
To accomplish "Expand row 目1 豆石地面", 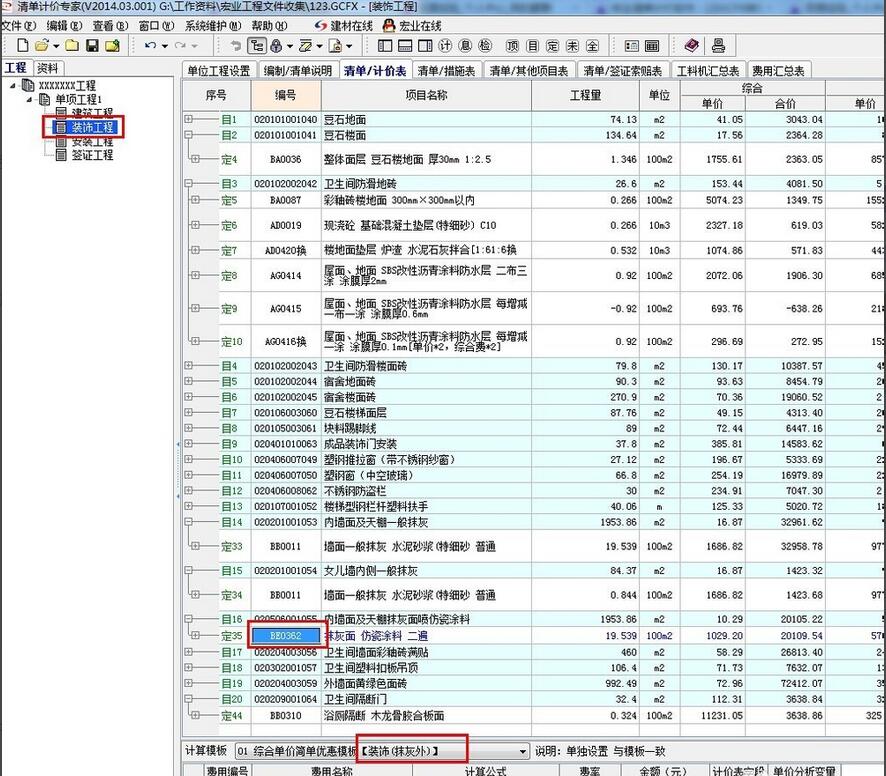I will pyautogui.click(x=189, y=119).
